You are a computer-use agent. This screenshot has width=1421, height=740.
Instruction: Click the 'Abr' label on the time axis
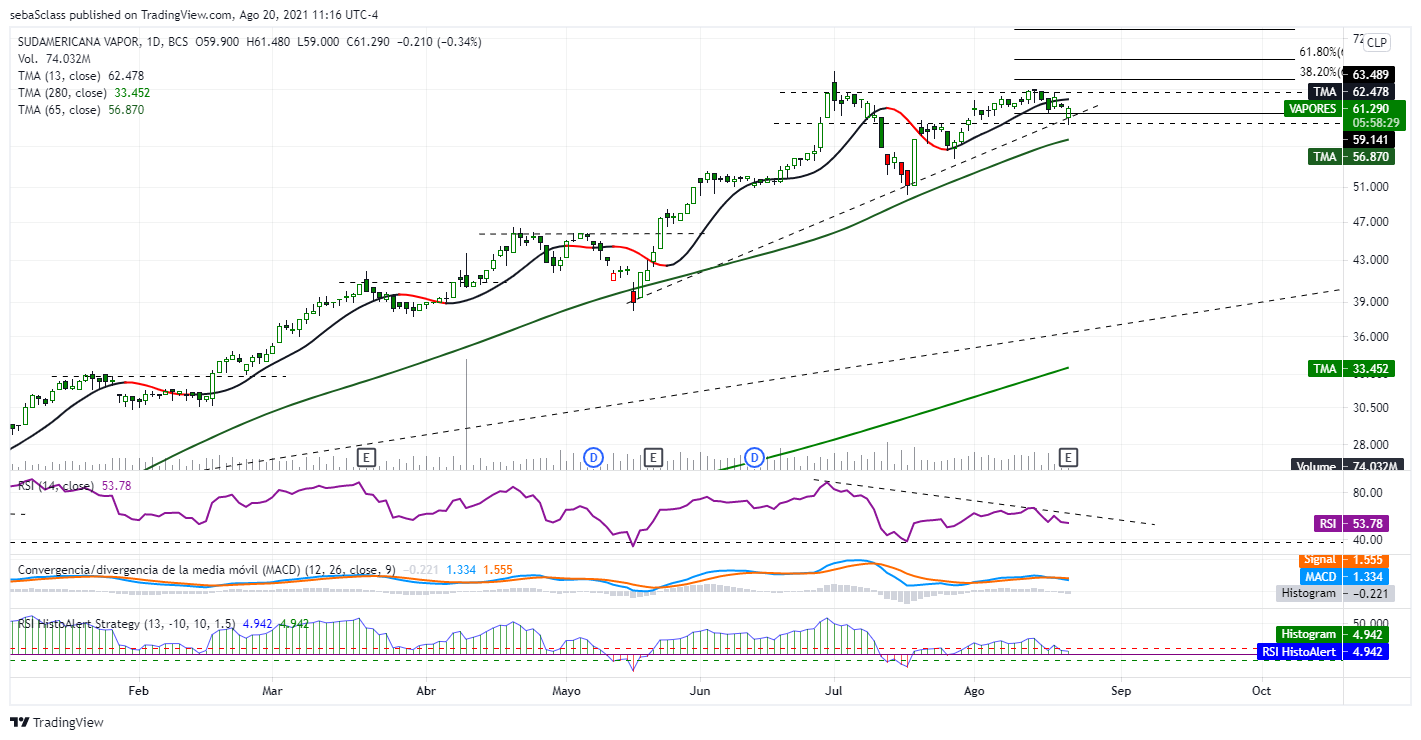pyautogui.click(x=426, y=690)
